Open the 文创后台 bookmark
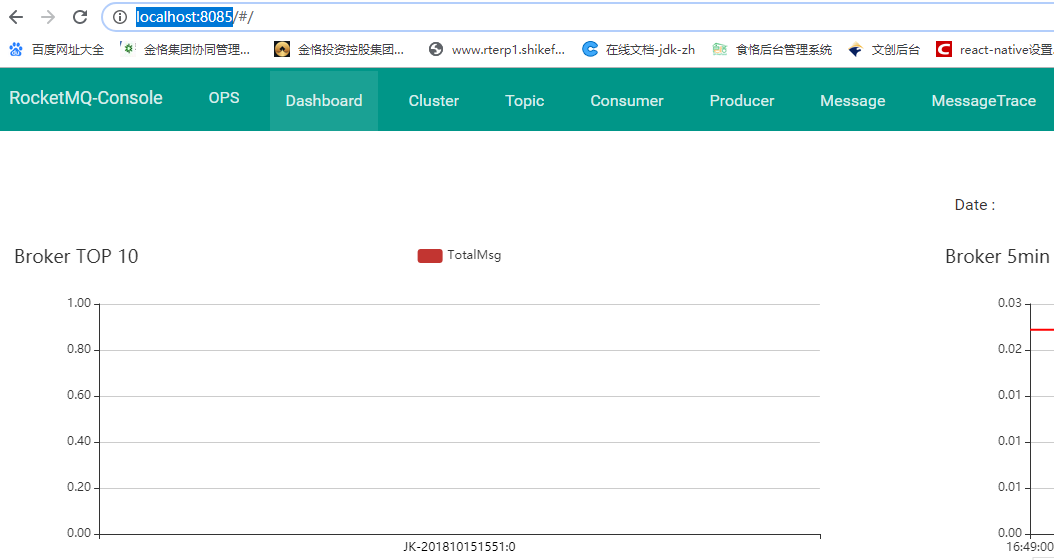The height and width of the screenshot is (560, 1054). [x=884, y=49]
